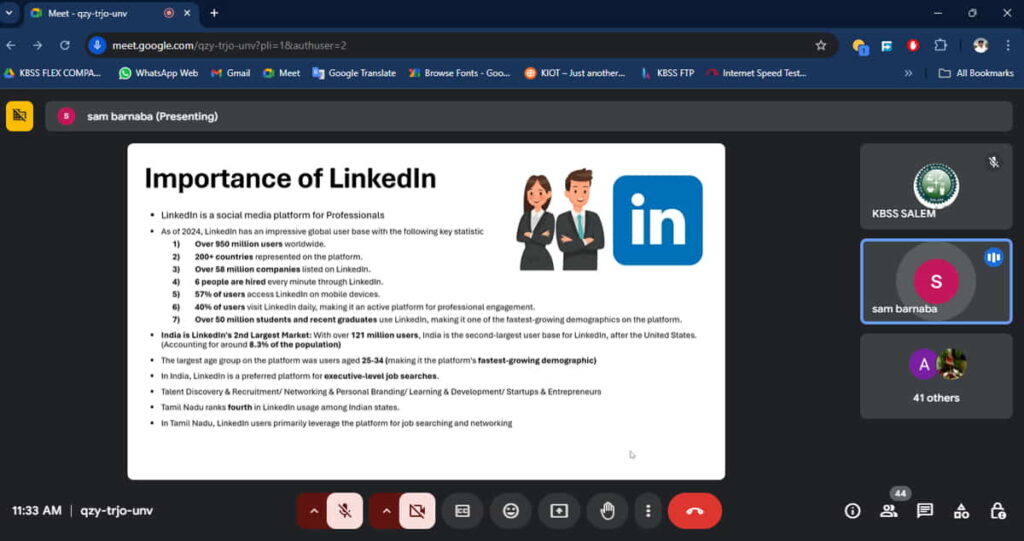Raise hand button
Screen dimensions: 1024x541
pos(607,511)
